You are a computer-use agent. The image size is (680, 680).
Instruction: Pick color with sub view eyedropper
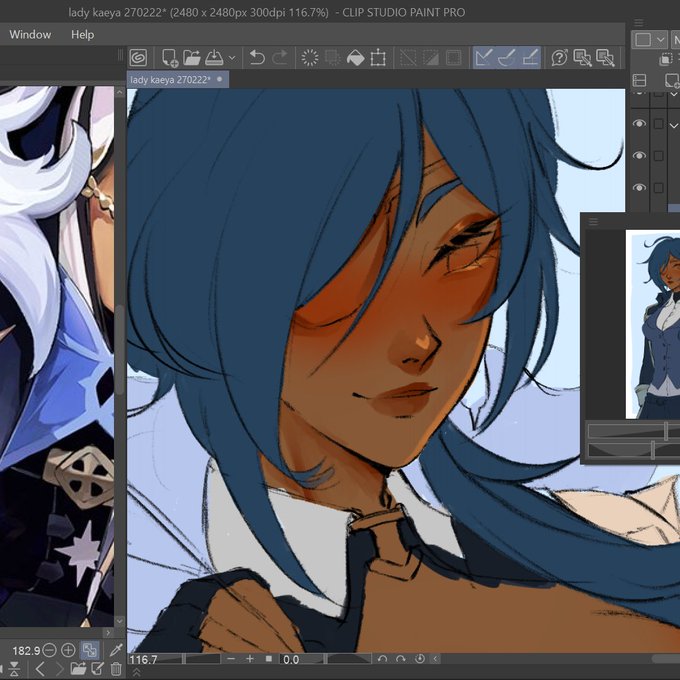click(x=116, y=650)
